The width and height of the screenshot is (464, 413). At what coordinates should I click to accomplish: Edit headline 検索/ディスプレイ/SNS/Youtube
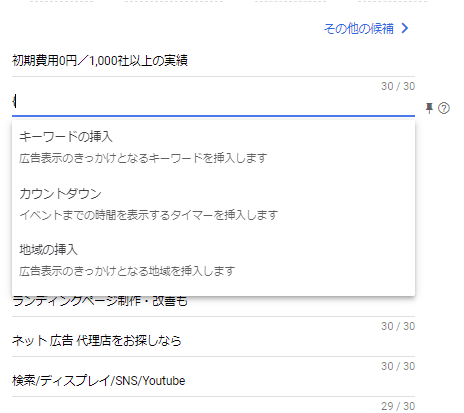coord(213,381)
